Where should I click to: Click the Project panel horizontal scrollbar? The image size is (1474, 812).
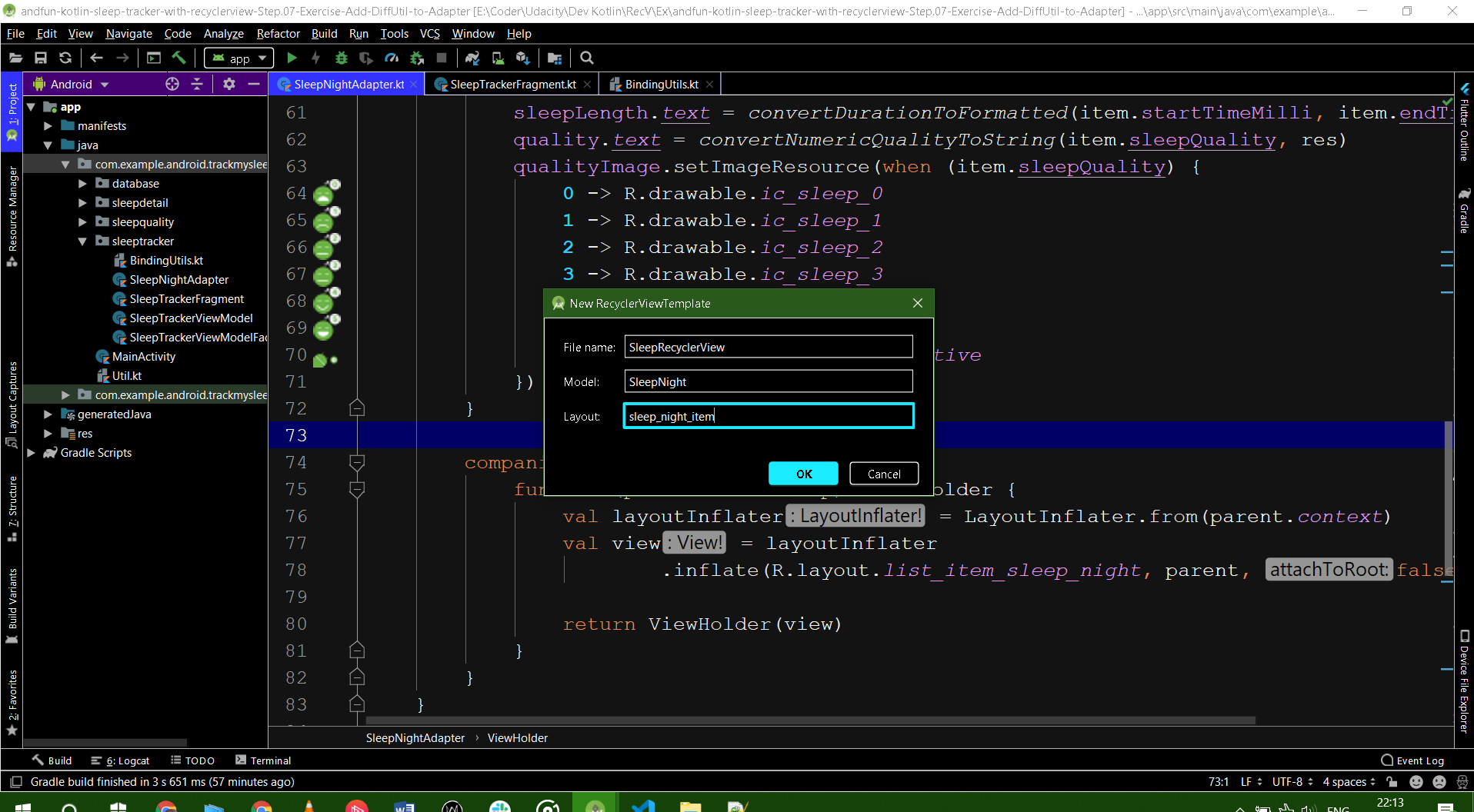pos(105,743)
